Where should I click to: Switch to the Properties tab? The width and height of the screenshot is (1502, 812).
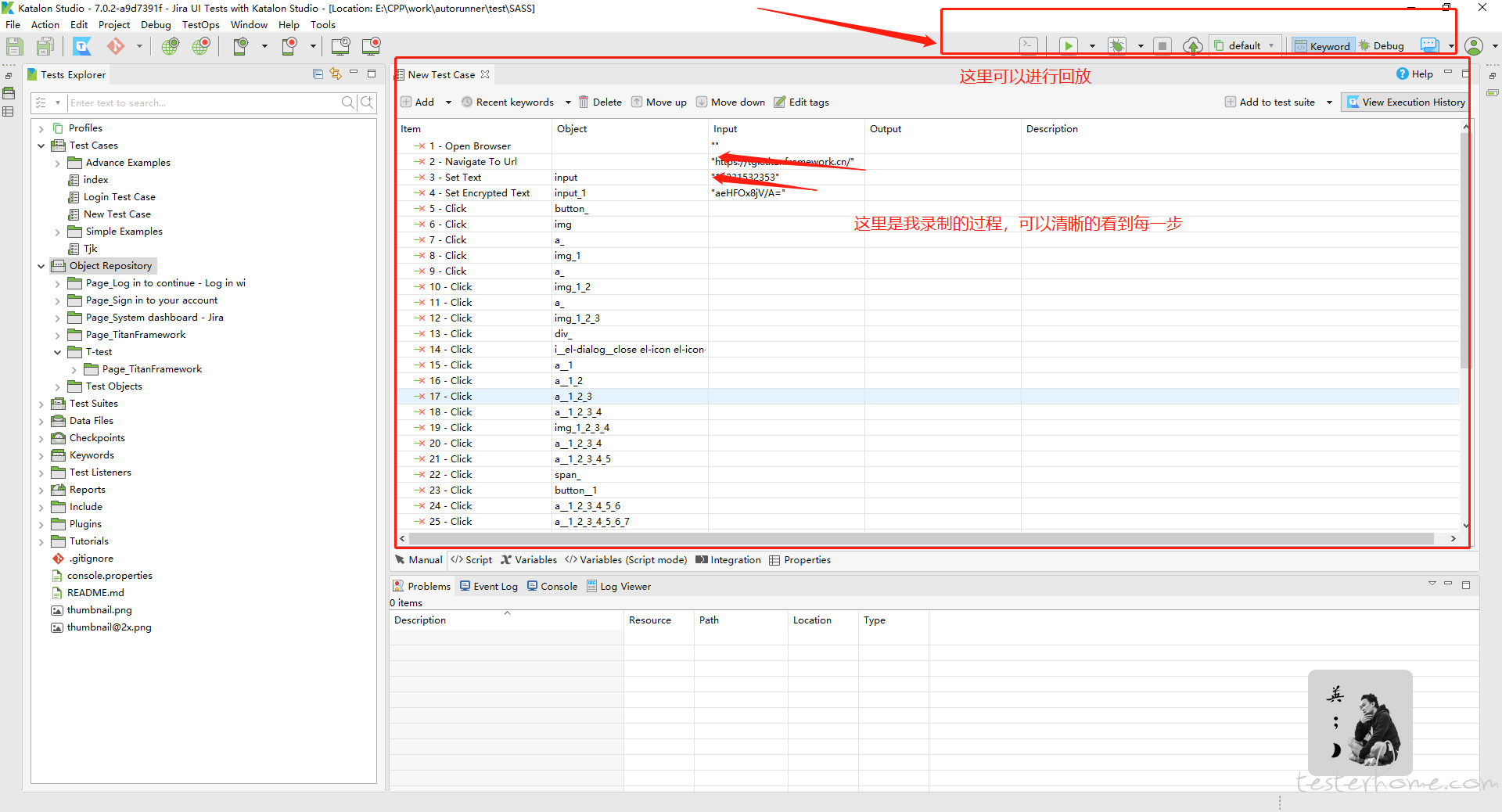click(800, 560)
